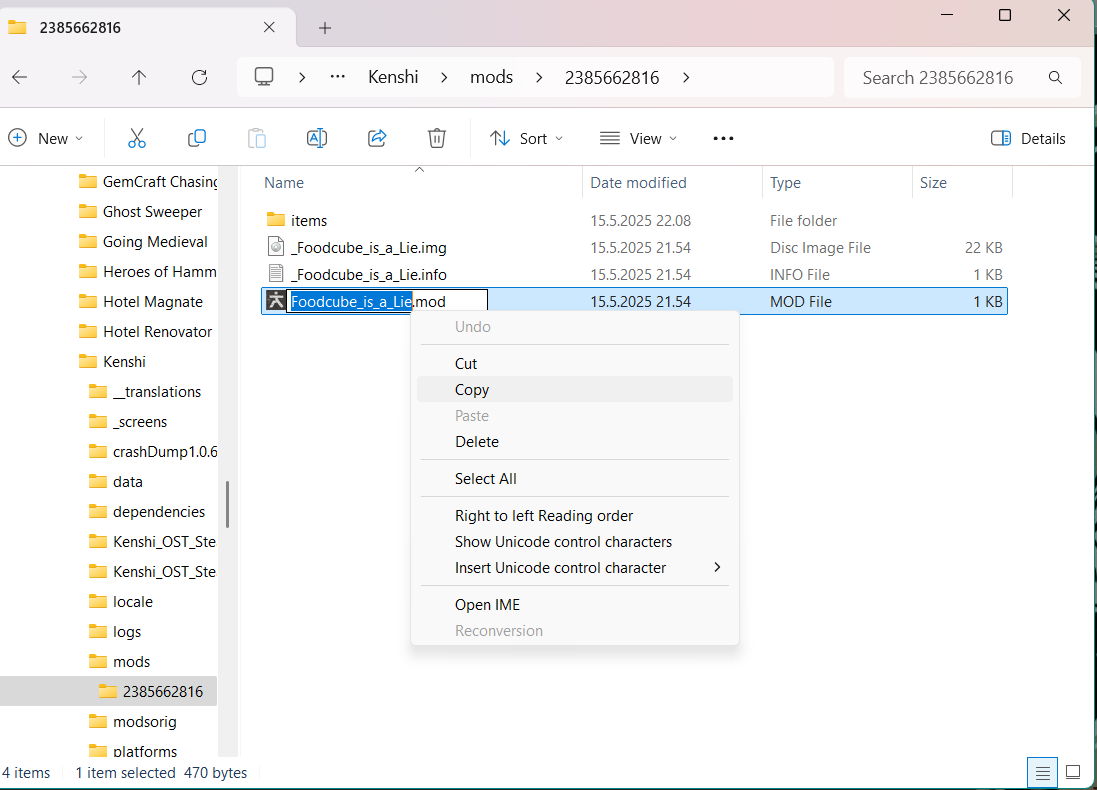Click the items folder icon
Screen dimensions: 1097x790
(x=276, y=220)
